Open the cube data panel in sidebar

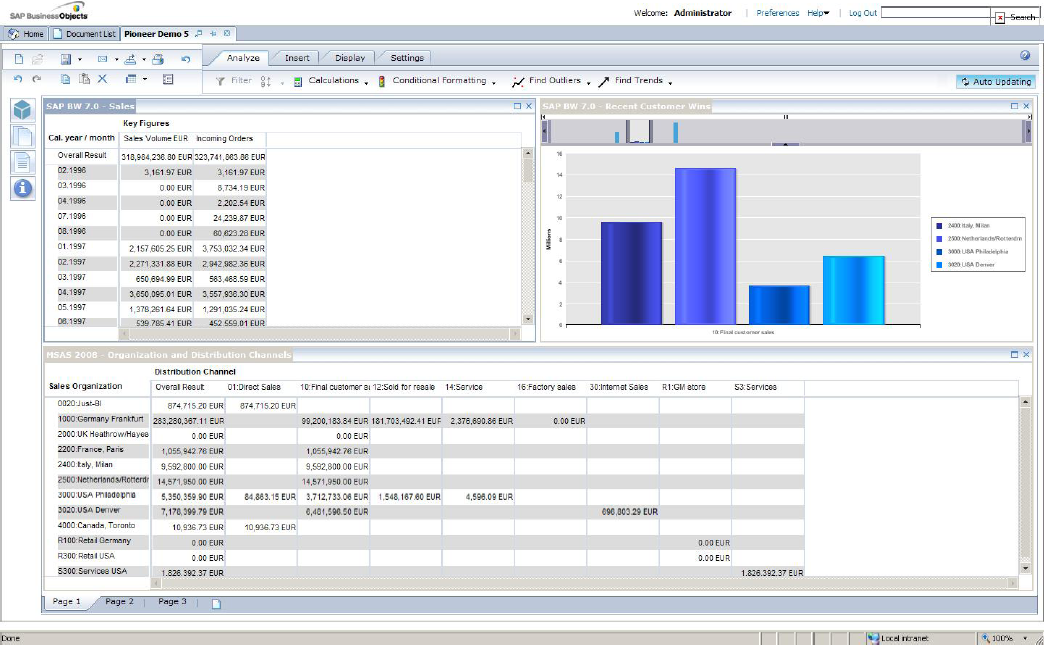[23, 110]
